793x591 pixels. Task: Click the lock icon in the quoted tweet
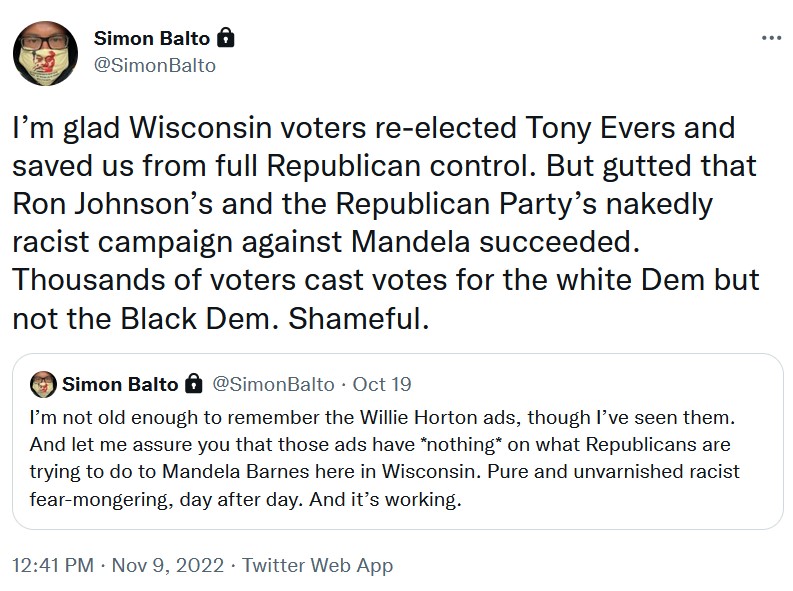click(x=193, y=384)
